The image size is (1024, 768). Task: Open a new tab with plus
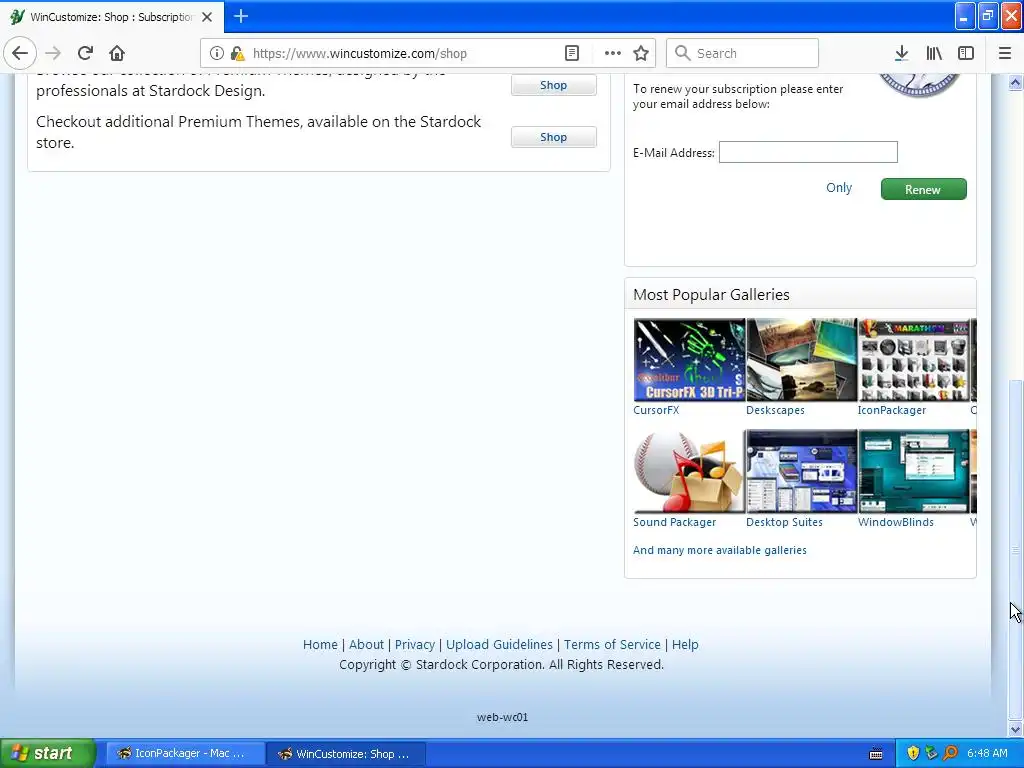pyautogui.click(x=240, y=16)
